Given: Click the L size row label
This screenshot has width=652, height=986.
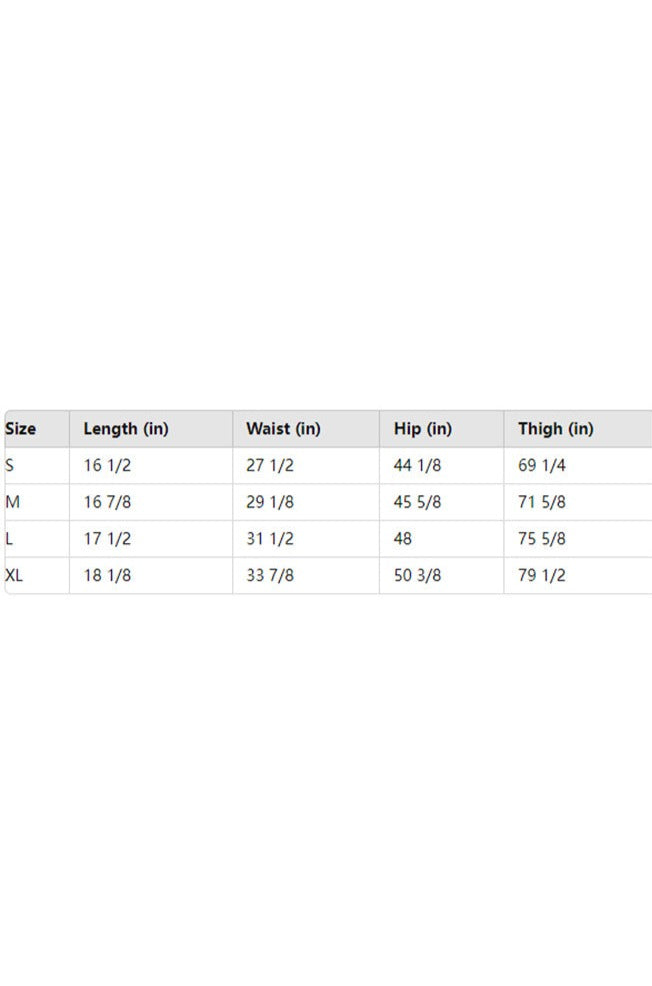Looking at the screenshot, I should click(x=9, y=539).
